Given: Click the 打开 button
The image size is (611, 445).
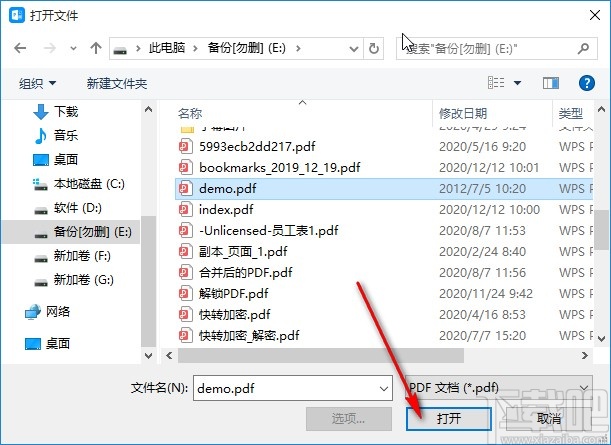Looking at the screenshot, I should [449, 419].
